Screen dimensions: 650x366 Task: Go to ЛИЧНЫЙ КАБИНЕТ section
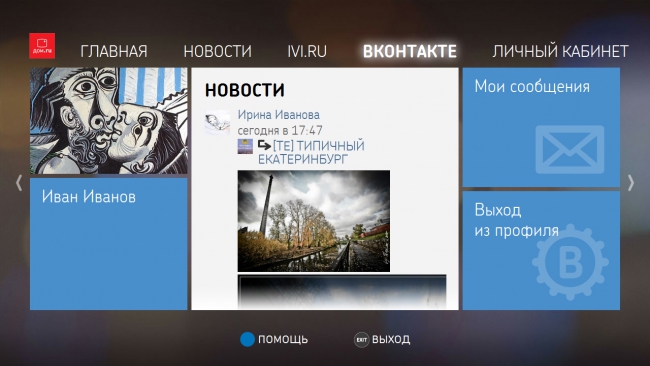pos(560,51)
